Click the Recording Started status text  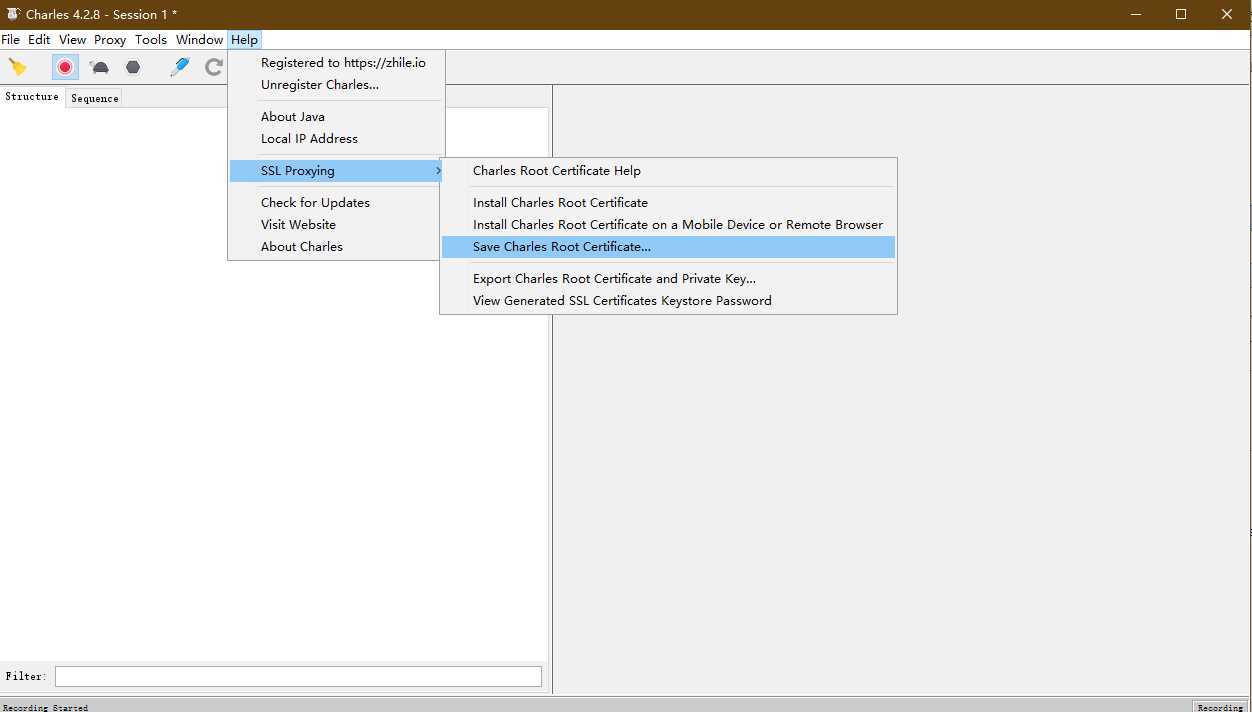pos(46,707)
